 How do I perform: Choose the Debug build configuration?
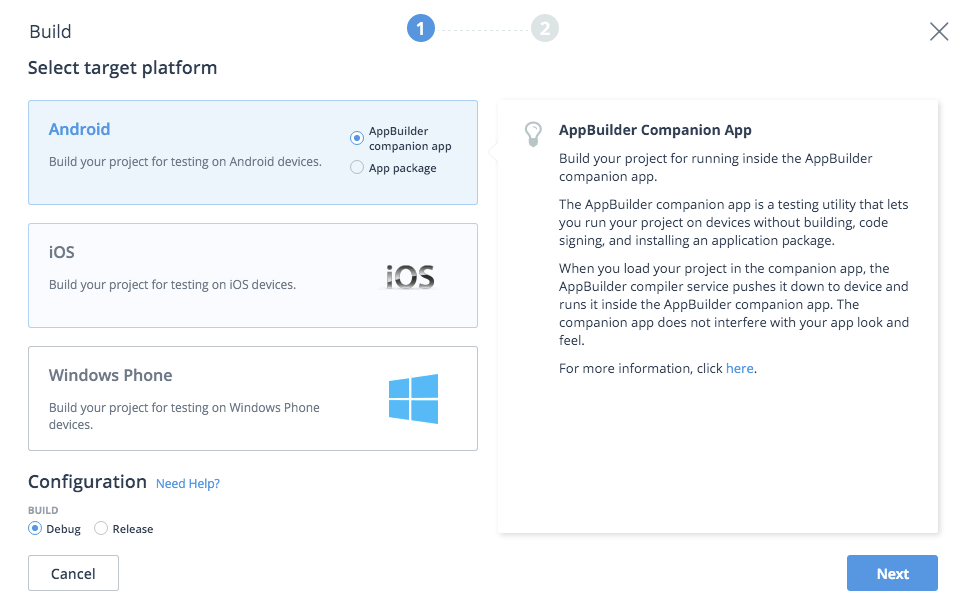tap(36, 528)
